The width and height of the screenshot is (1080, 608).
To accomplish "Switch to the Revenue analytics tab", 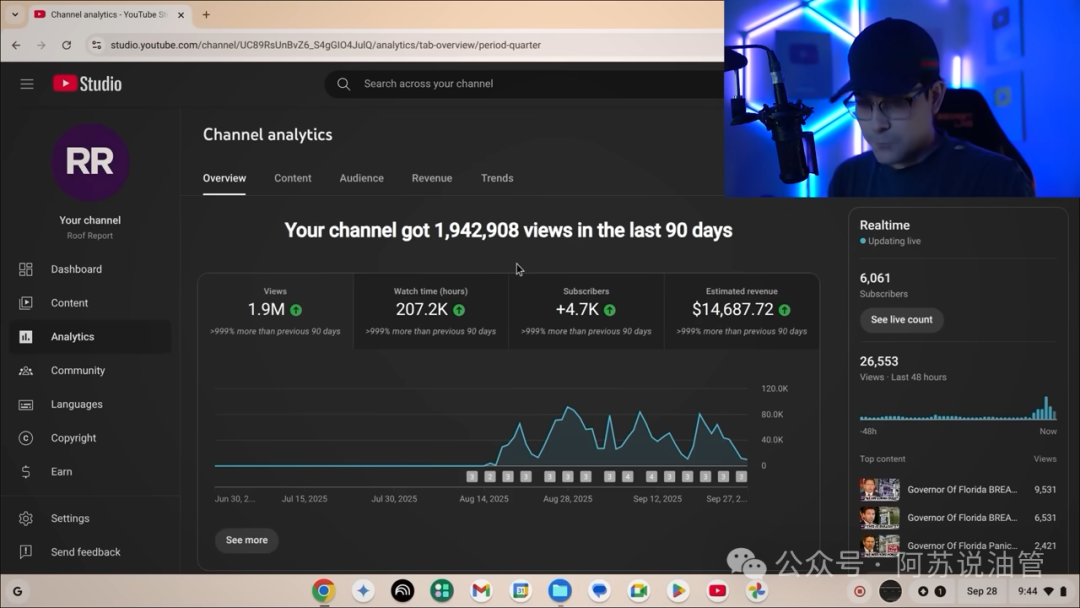I will pos(431,178).
